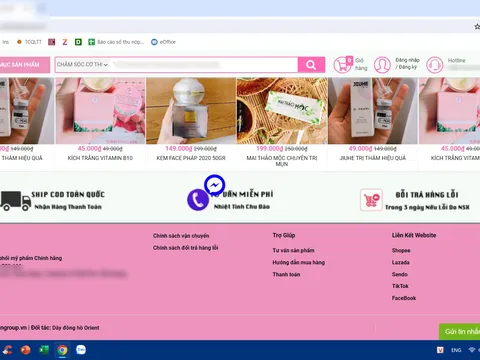
Task: Open the Messenger chat bubble icon
Action: coord(215,185)
